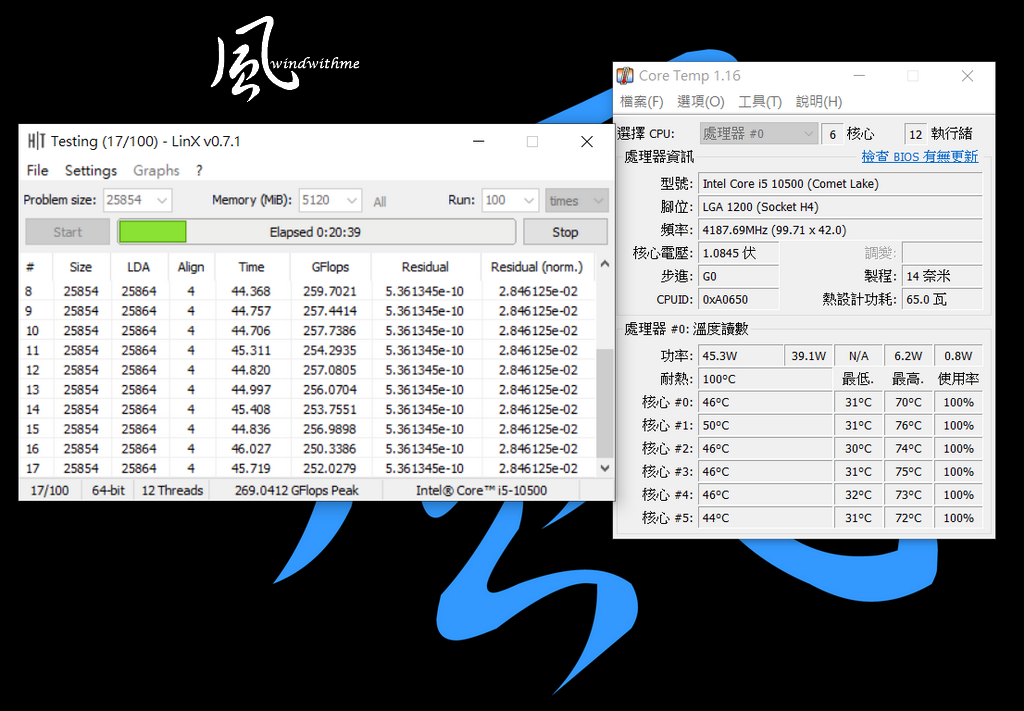Screen dimensions: 1024x711
Task: Click the LinX title bar app icon
Action: [37, 141]
